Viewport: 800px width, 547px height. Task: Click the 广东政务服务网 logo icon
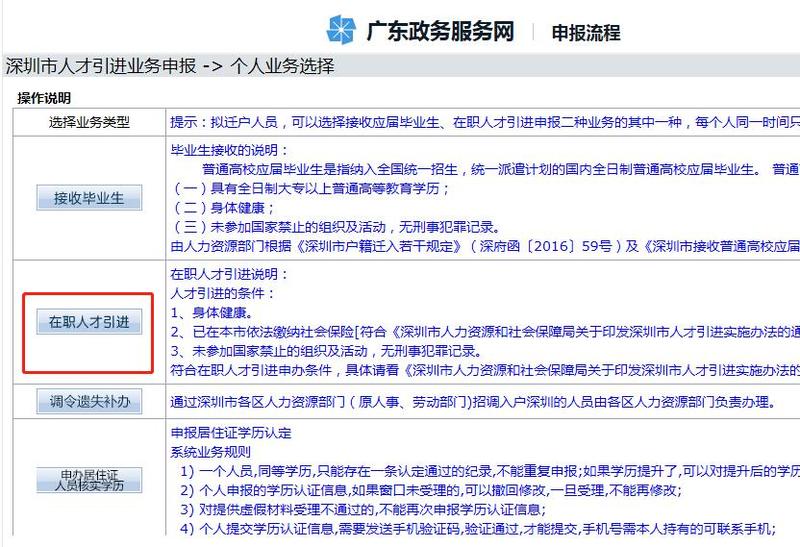tap(342, 30)
